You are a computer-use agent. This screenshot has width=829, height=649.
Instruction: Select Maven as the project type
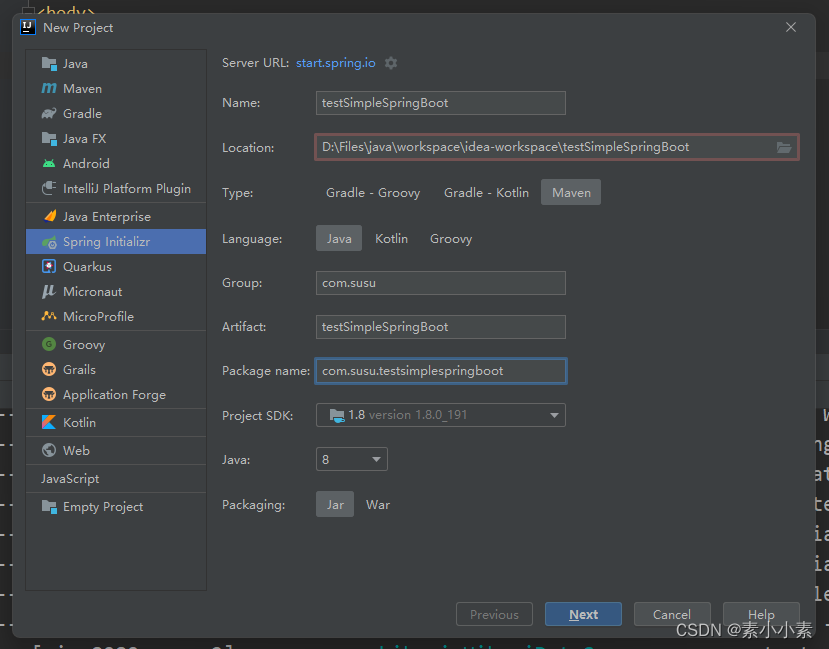click(x=571, y=192)
